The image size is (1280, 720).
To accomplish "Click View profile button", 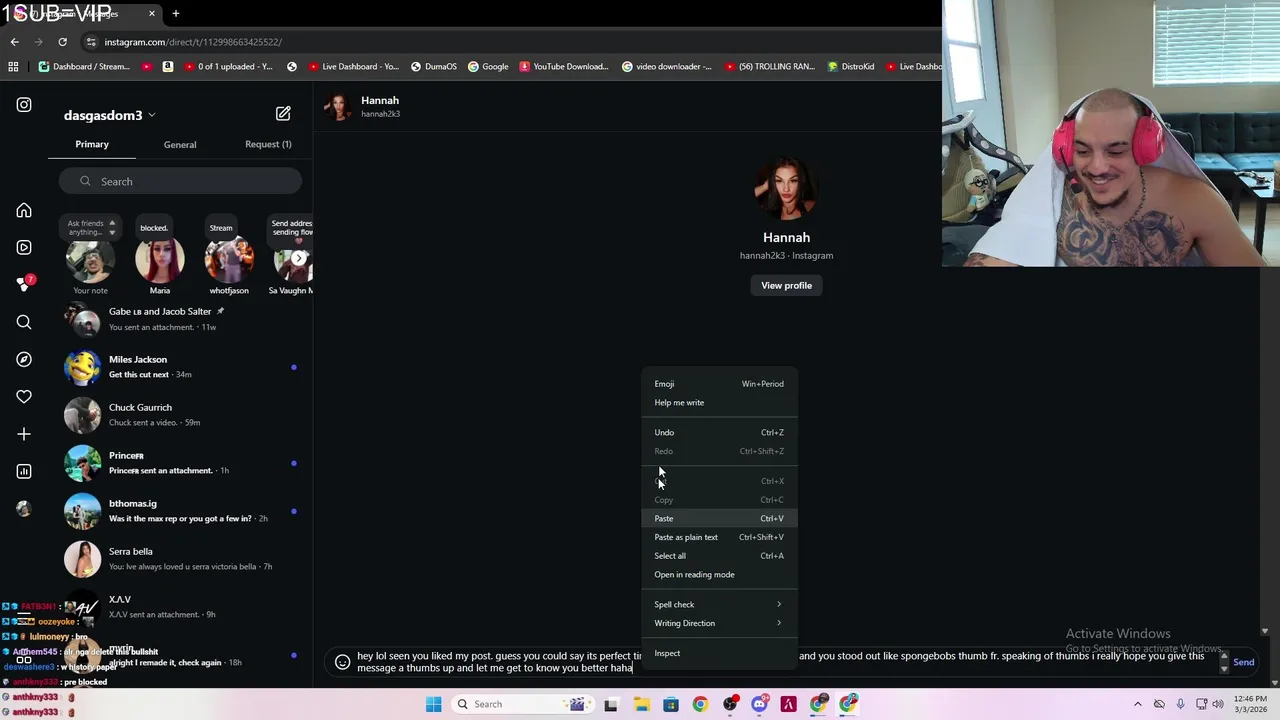I will tap(786, 285).
